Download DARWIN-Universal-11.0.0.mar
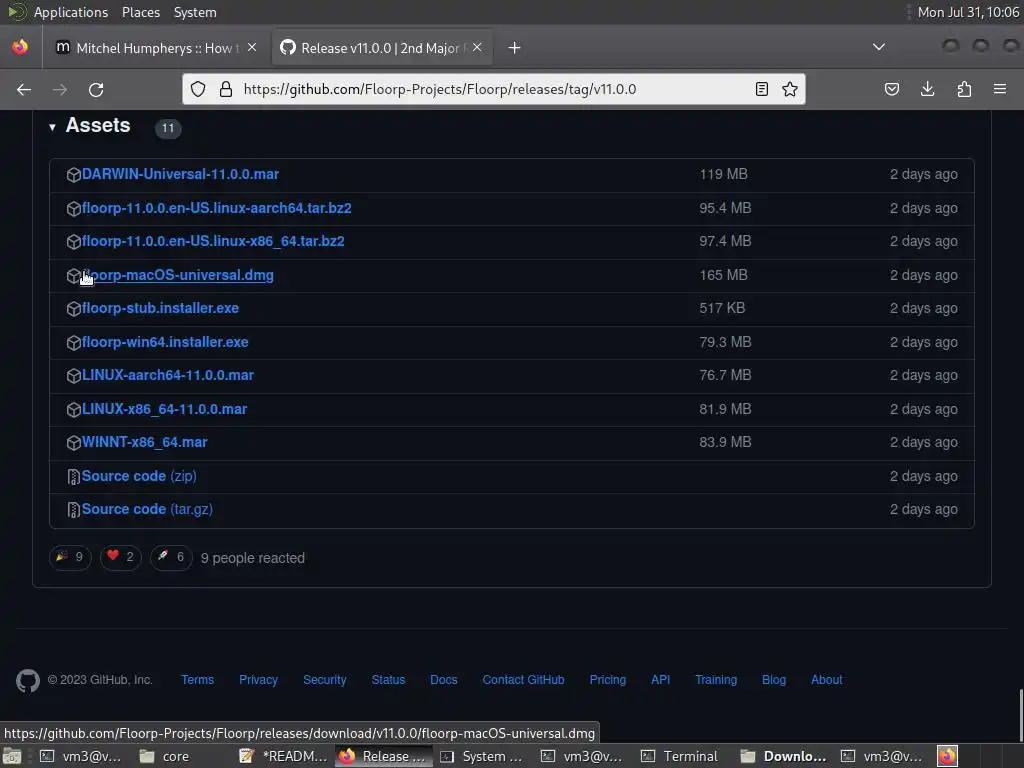 [180, 174]
